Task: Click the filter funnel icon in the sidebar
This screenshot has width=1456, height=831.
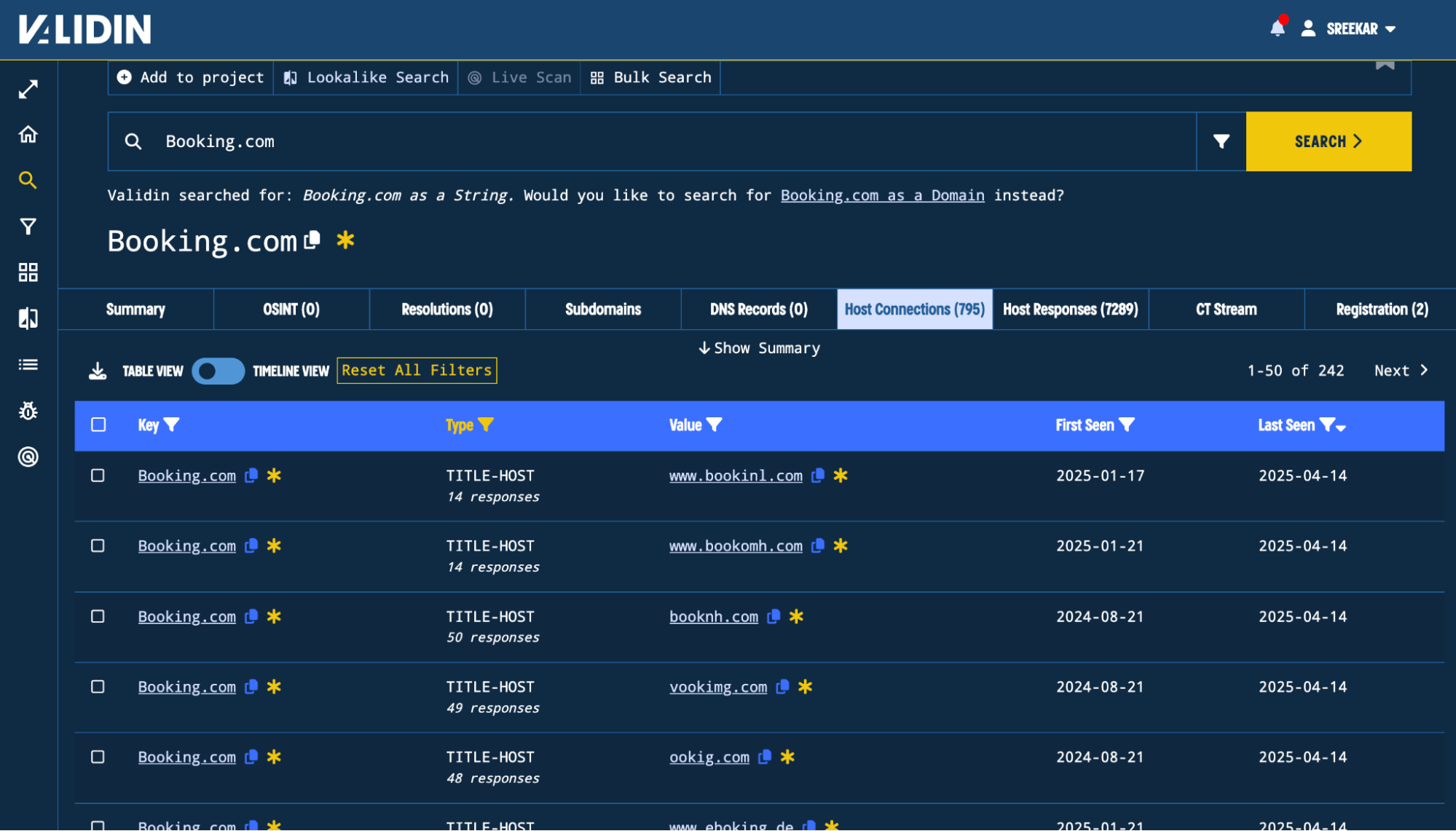Action: pos(28,227)
